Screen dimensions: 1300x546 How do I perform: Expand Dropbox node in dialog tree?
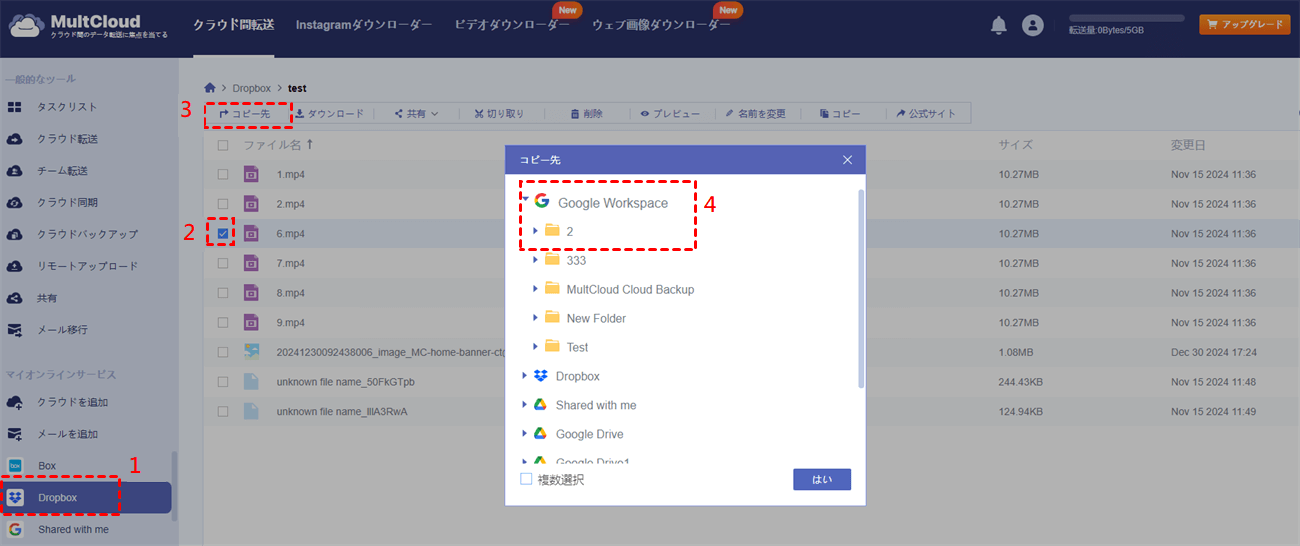tap(524, 376)
